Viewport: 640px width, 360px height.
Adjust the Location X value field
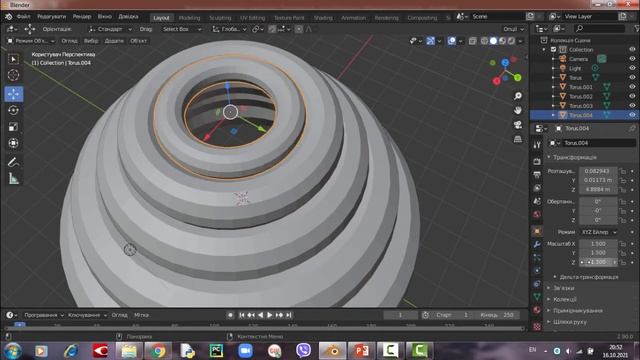598,171
